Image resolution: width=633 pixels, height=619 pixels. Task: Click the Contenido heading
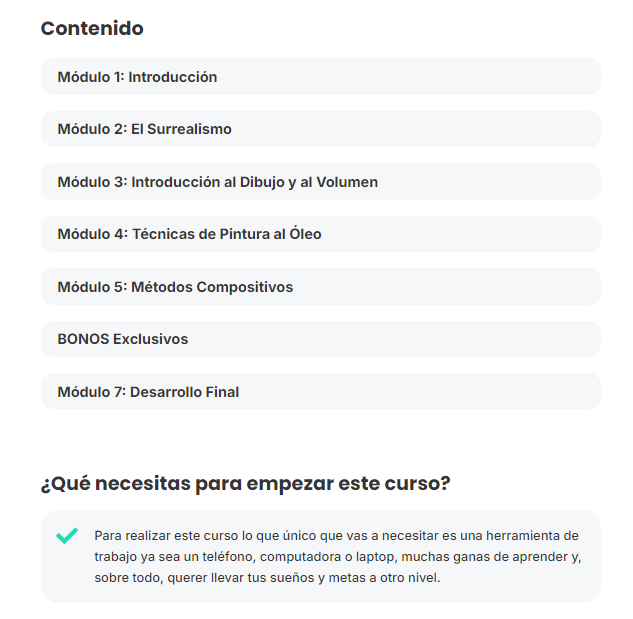(x=92, y=28)
